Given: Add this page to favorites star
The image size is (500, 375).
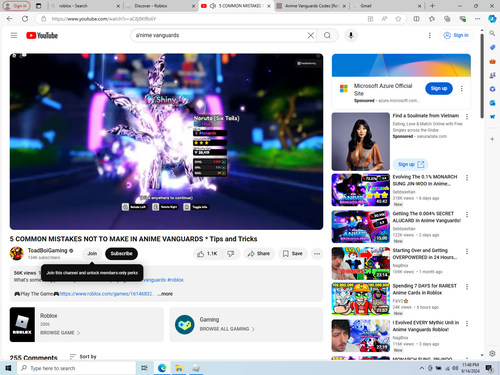Looking at the screenshot, I should [x=398, y=19].
